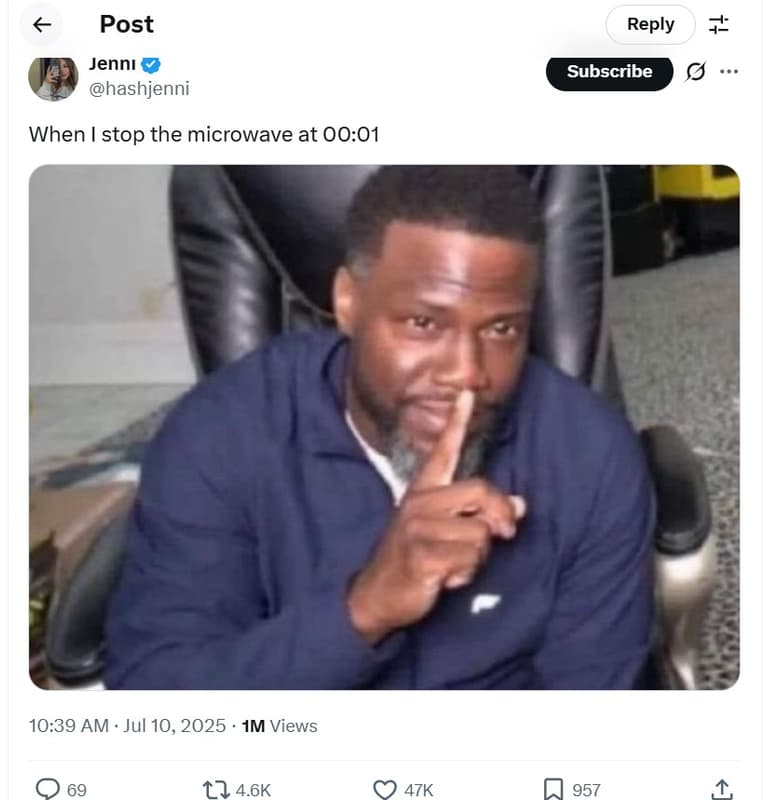Open timeline settings via sliders icon

pos(718,24)
